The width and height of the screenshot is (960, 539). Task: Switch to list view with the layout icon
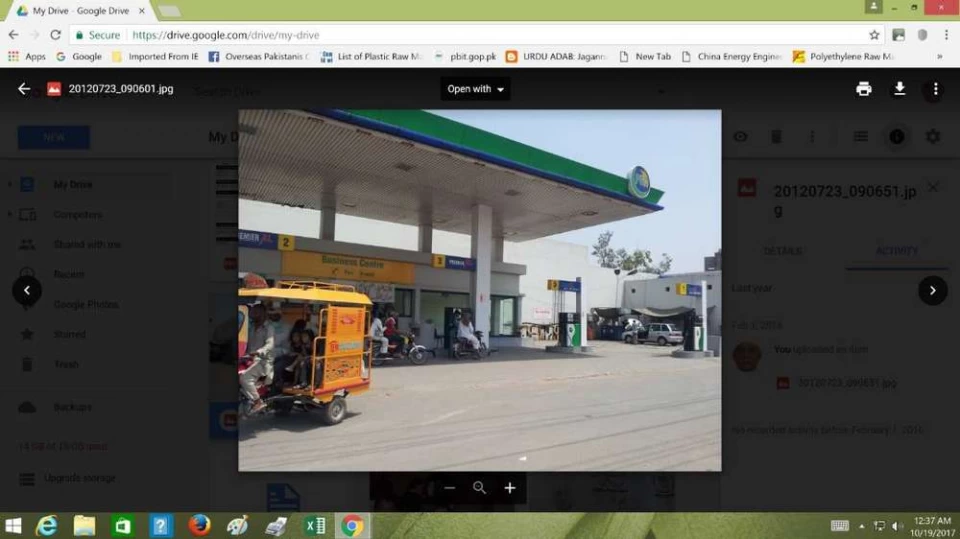[861, 137]
